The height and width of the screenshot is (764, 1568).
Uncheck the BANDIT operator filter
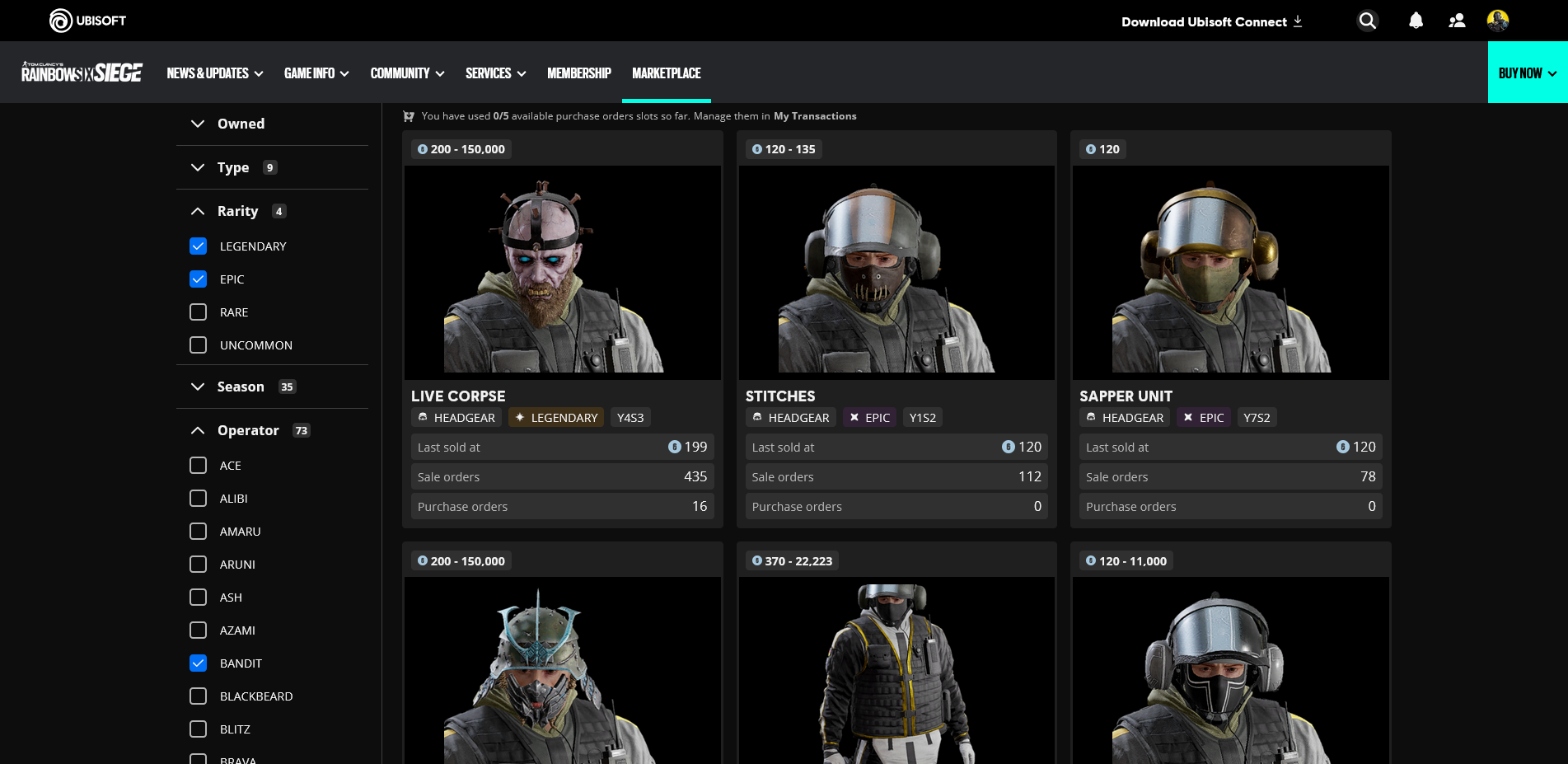click(x=199, y=663)
